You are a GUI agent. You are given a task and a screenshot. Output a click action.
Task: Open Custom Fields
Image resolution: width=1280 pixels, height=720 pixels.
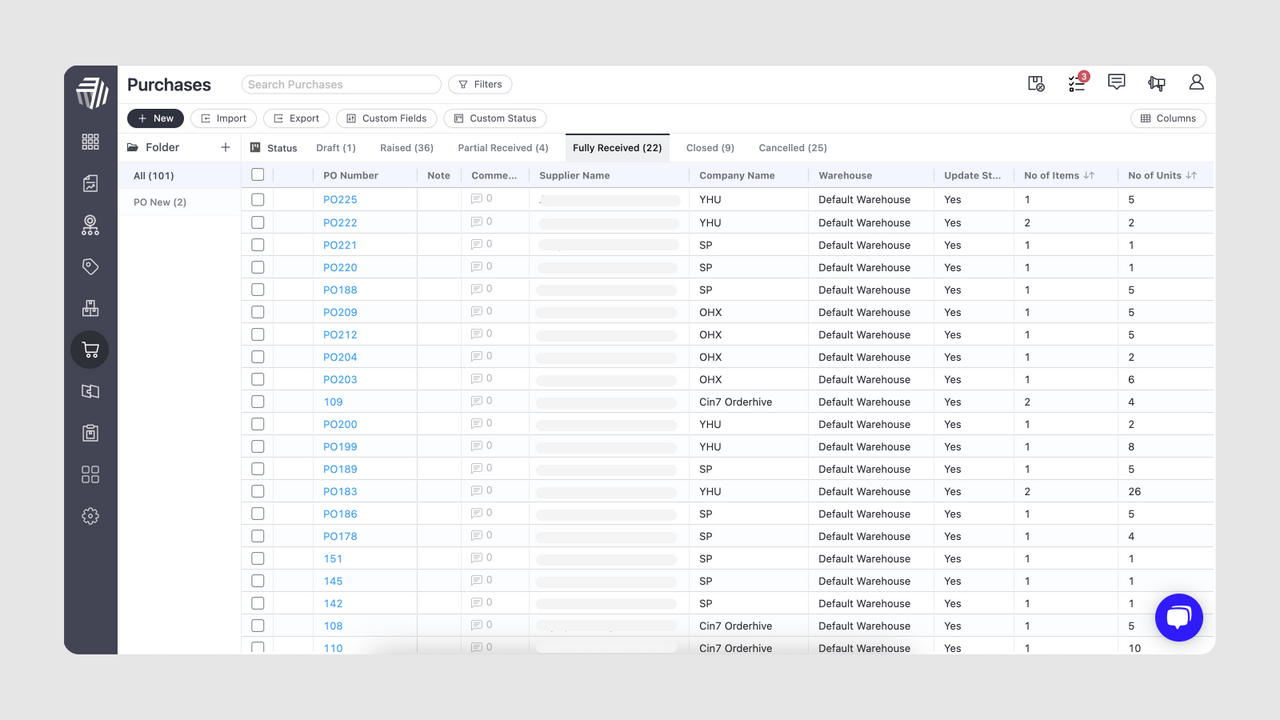(x=386, y=118)
